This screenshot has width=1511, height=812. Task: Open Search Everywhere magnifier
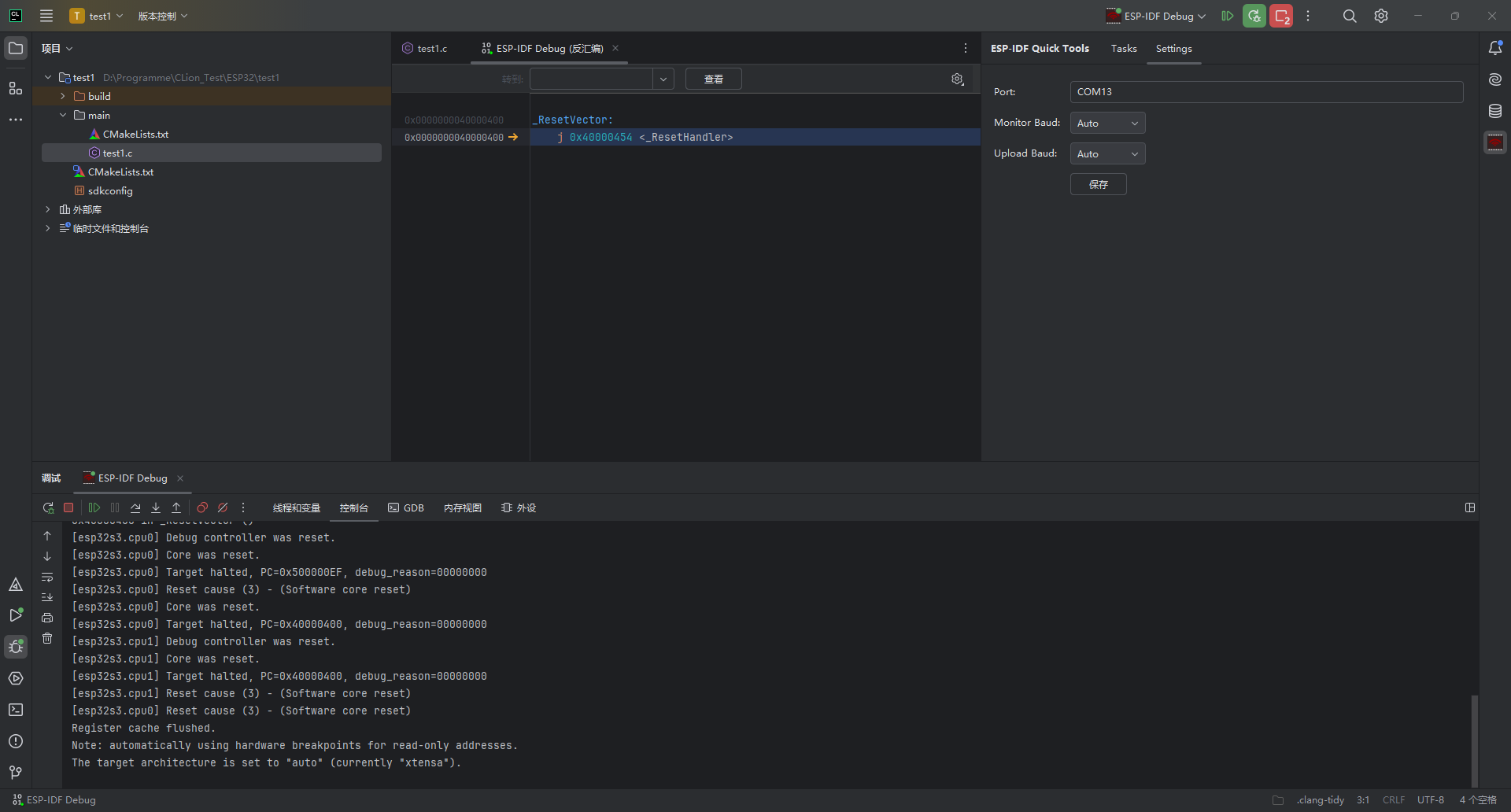point(1350,16)
